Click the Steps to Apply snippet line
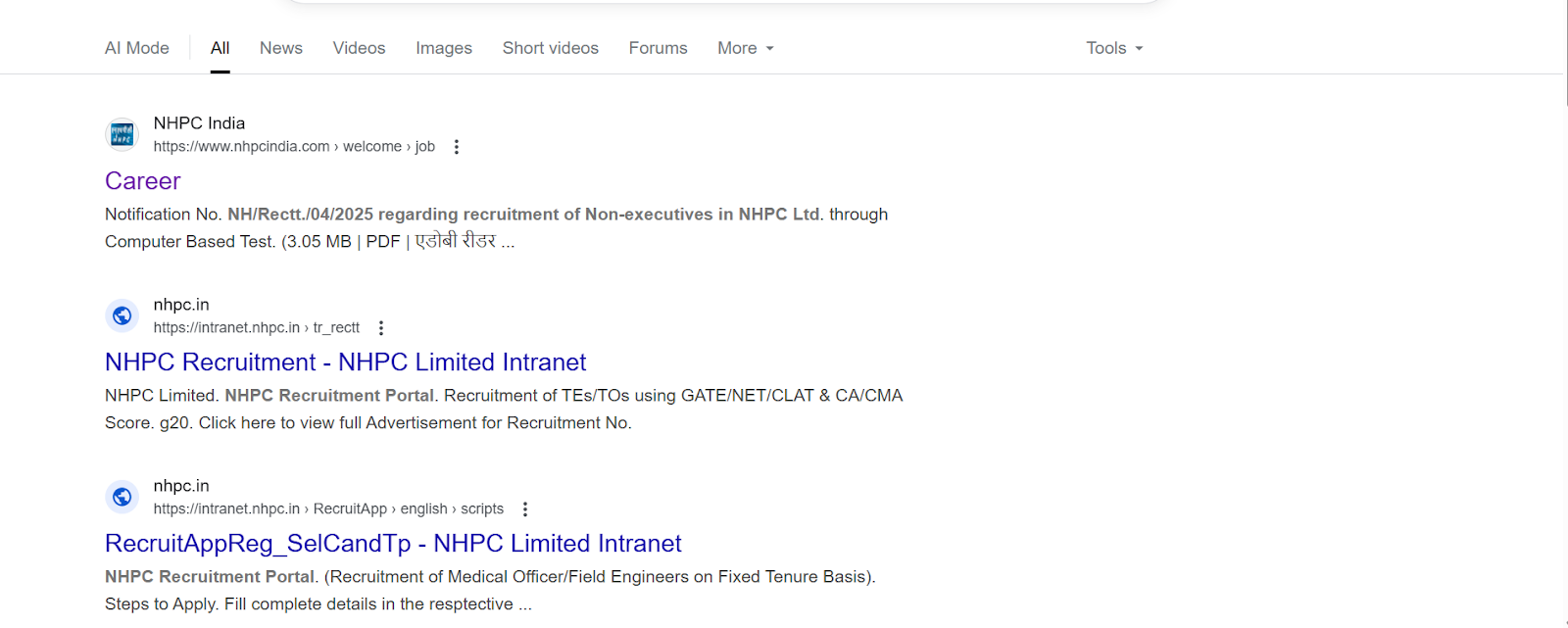This screenshot has width=1568, height=628. point(318,604)
